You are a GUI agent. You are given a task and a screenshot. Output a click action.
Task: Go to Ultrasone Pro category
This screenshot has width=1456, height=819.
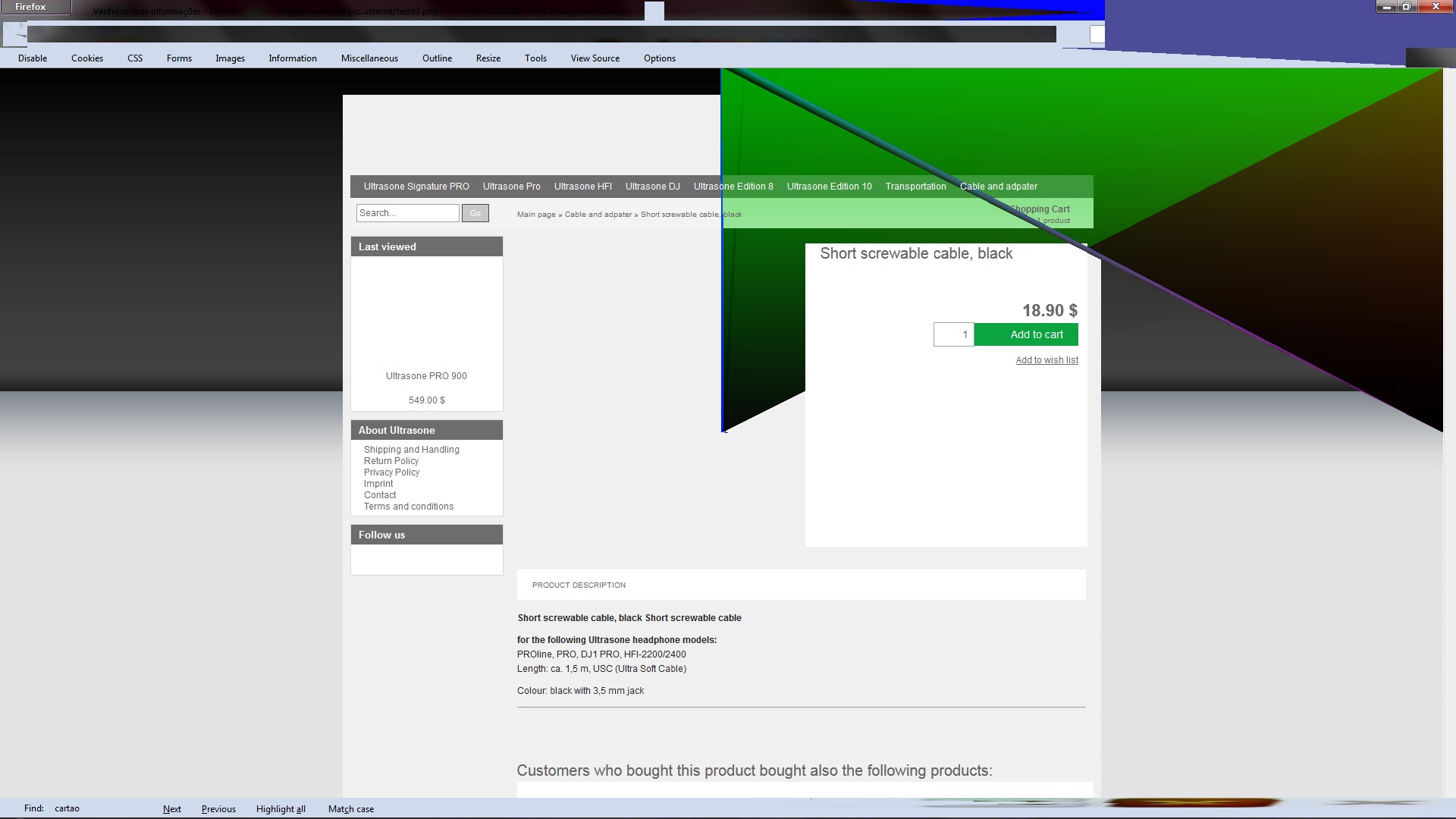coord(512,187)
